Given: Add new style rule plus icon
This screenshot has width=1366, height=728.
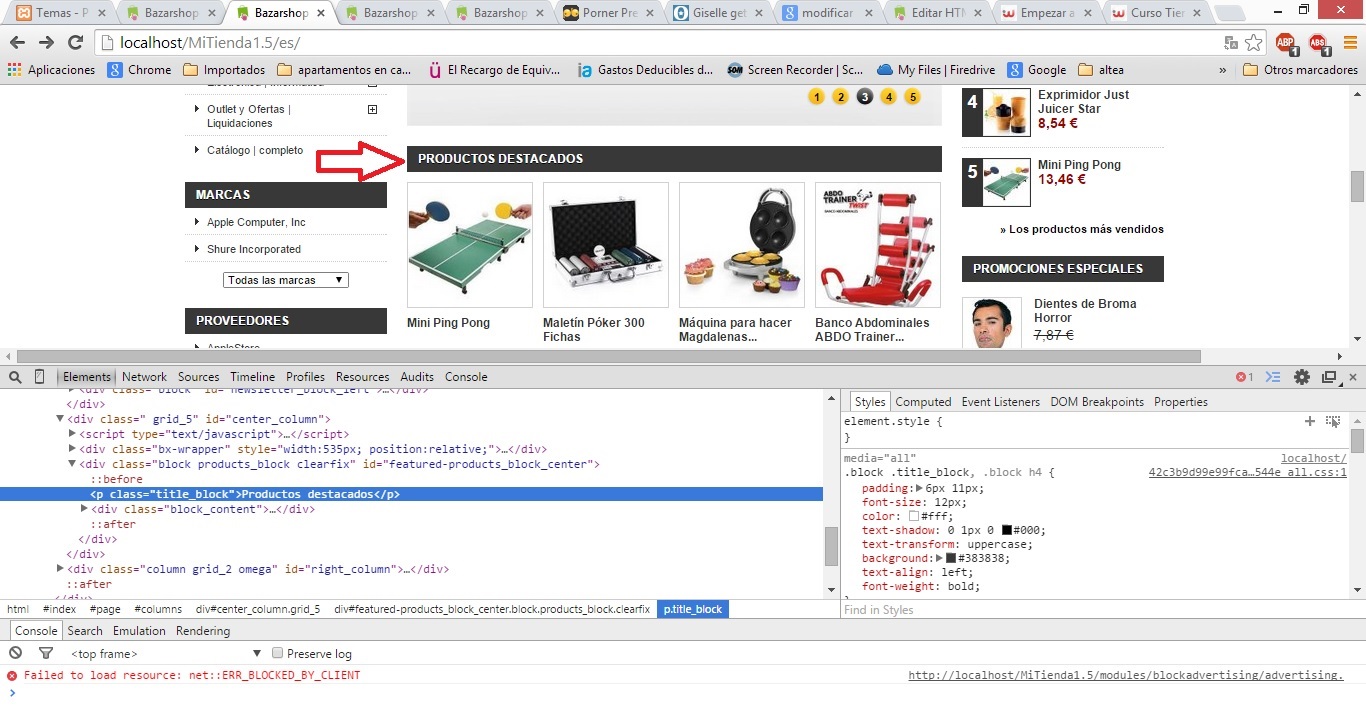Looking at the screenshot, I should pos(1310,421).
